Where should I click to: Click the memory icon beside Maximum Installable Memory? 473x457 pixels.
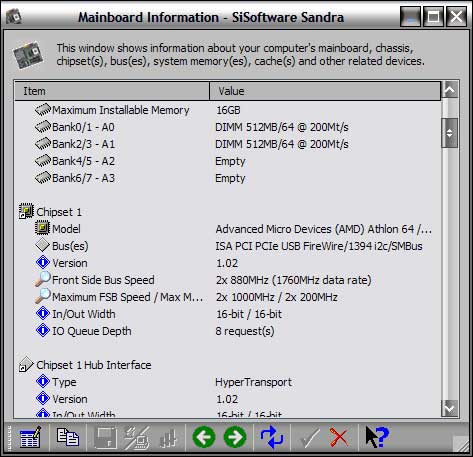tap(43, 109)
